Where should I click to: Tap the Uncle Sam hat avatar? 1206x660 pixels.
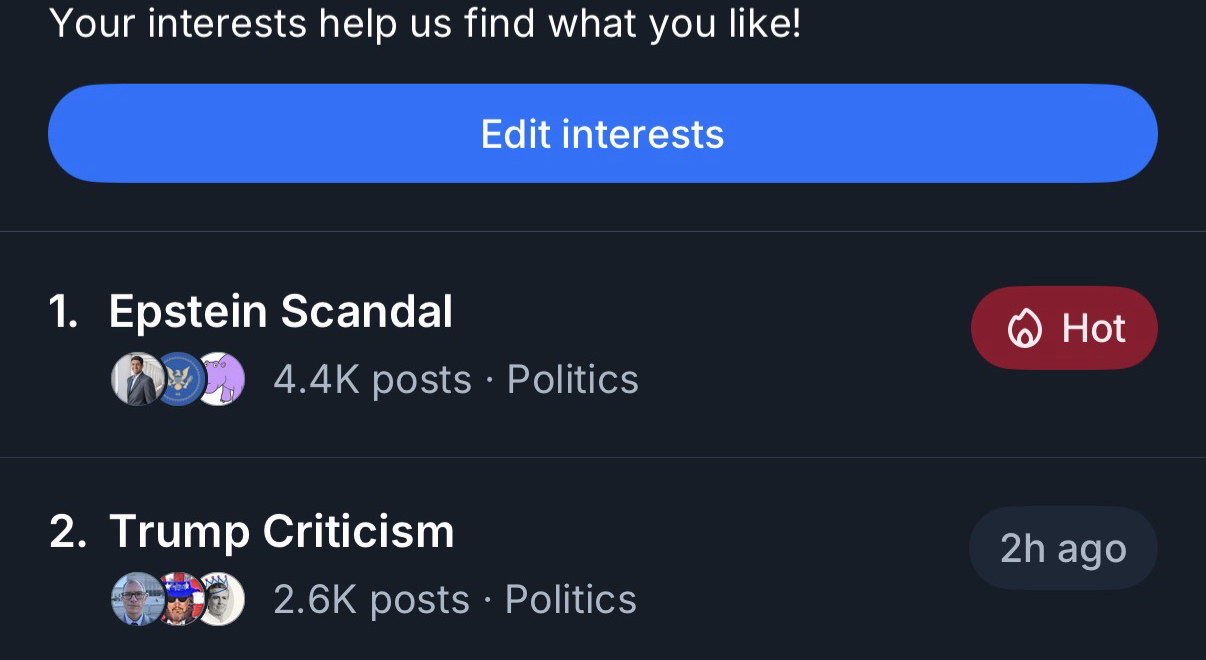coord(180,599)
